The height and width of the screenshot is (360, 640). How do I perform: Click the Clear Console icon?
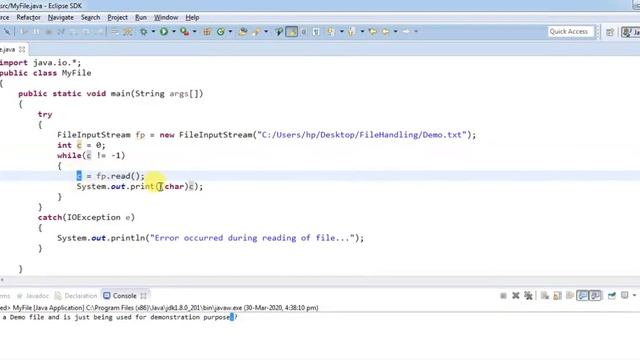(x=544, y=296)
